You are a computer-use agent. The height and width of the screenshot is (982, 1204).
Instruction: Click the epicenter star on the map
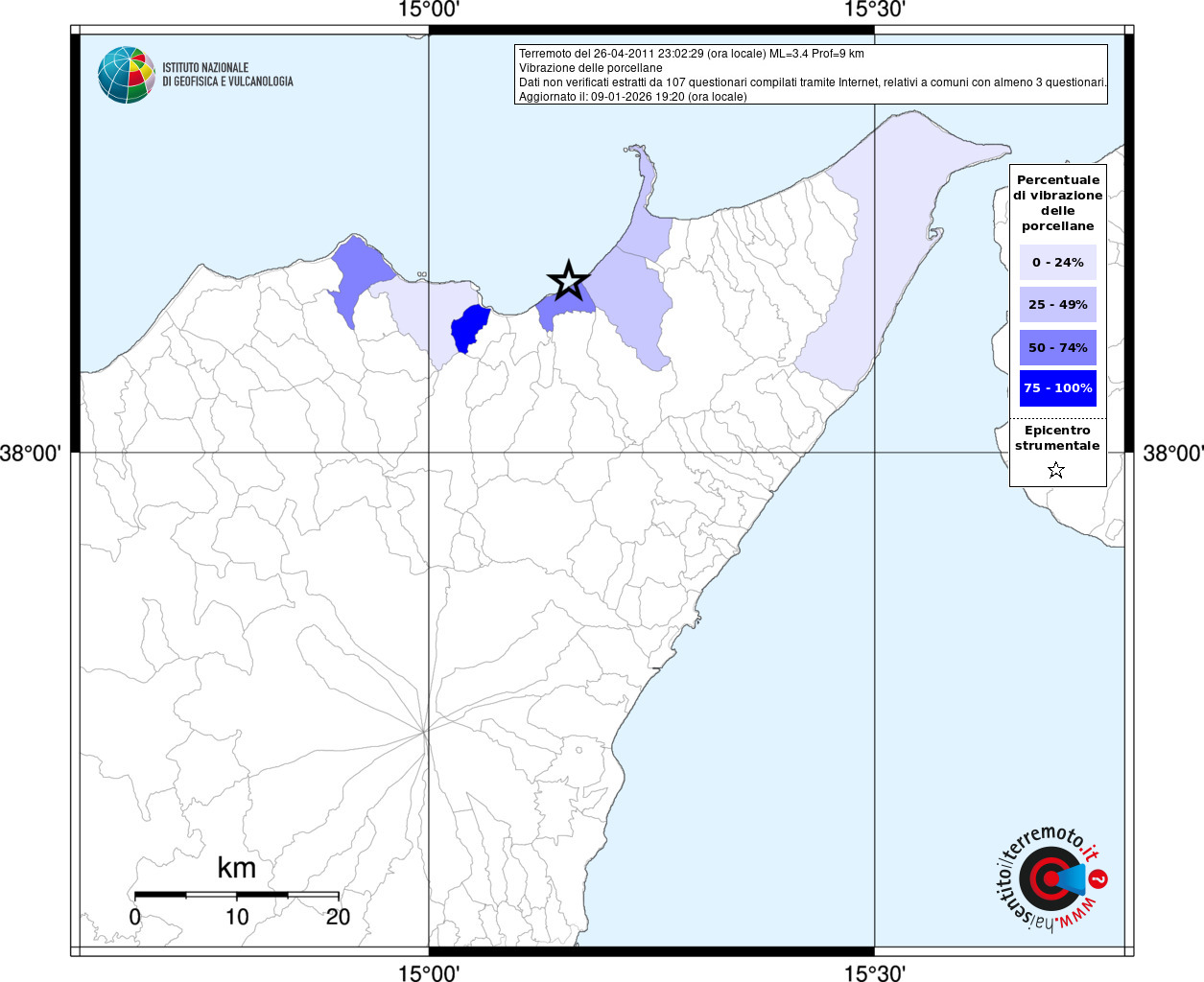click(568, 280)
